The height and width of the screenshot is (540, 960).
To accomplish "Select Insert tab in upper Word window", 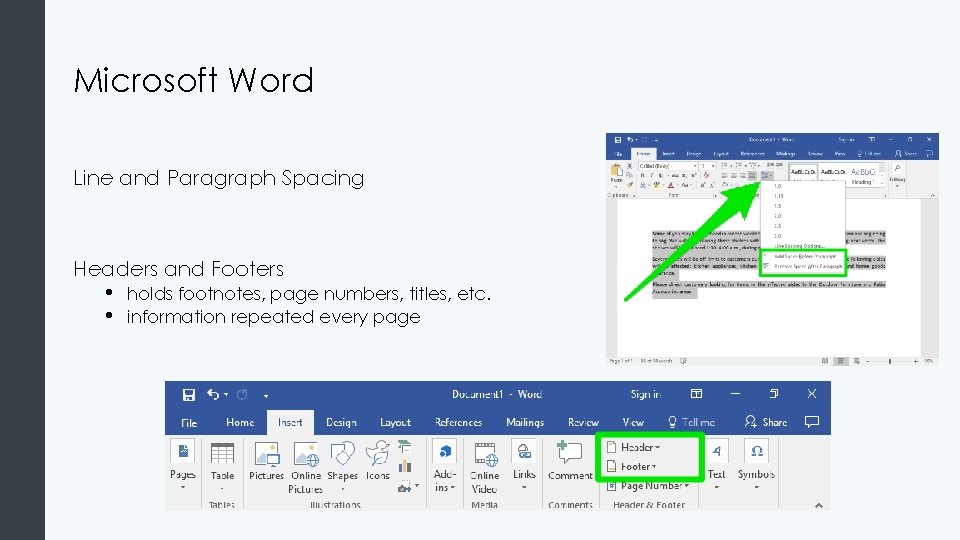I will point(668,154).
